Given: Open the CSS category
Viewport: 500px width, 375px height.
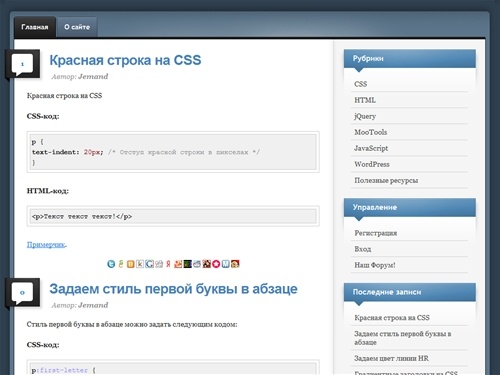Looking at the screenshot, I should 361,84.
